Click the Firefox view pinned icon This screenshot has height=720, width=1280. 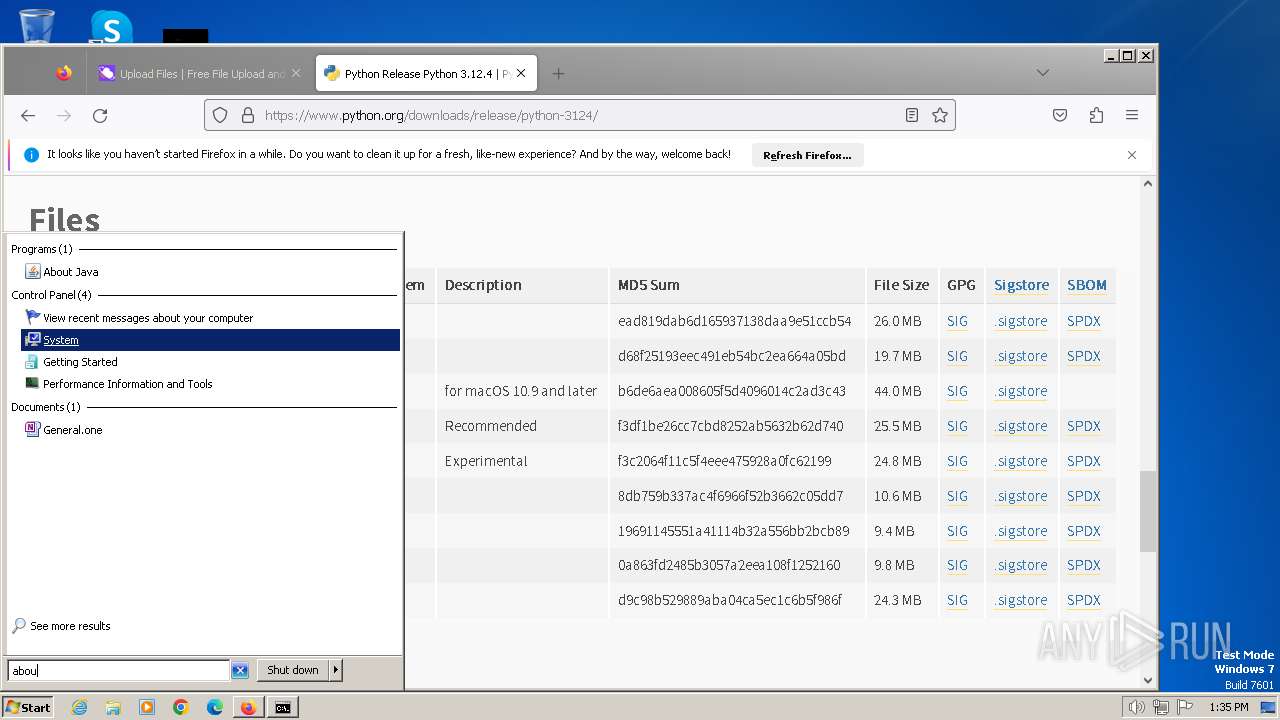click(64, 73)
